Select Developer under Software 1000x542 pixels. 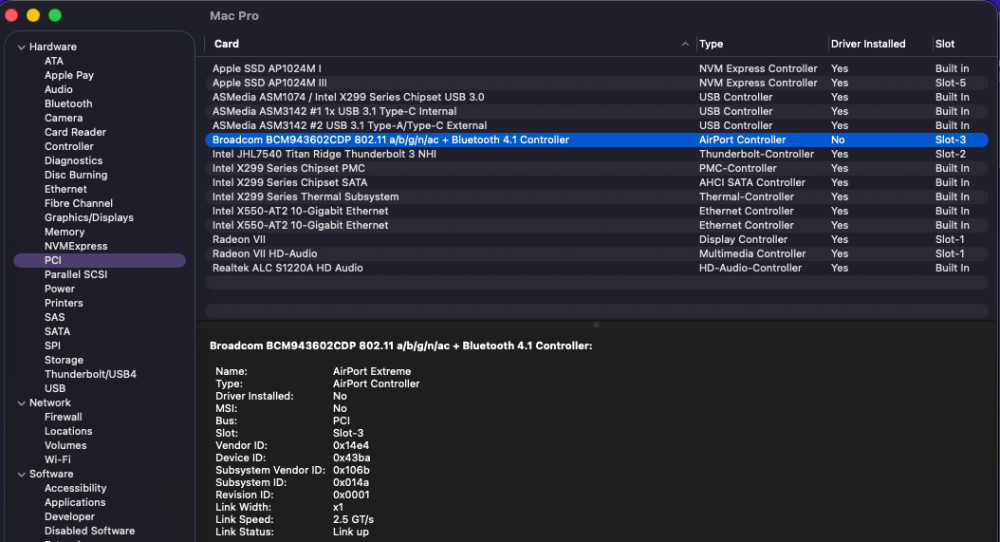(70, 516)
